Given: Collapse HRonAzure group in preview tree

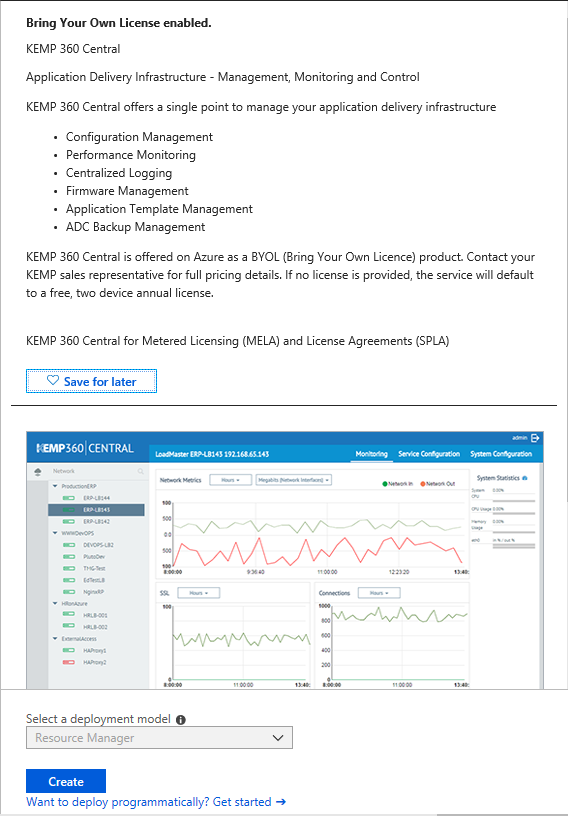Looking at the screenshot, I should 55,604.
